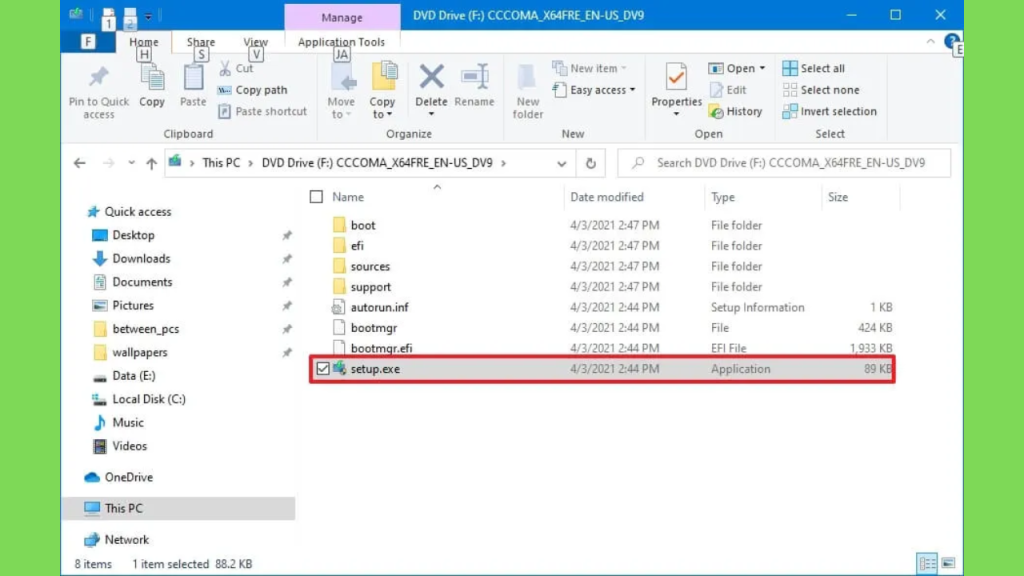
Task: Expand the Properties dropdown arrow
Action: tap(676, 114)
